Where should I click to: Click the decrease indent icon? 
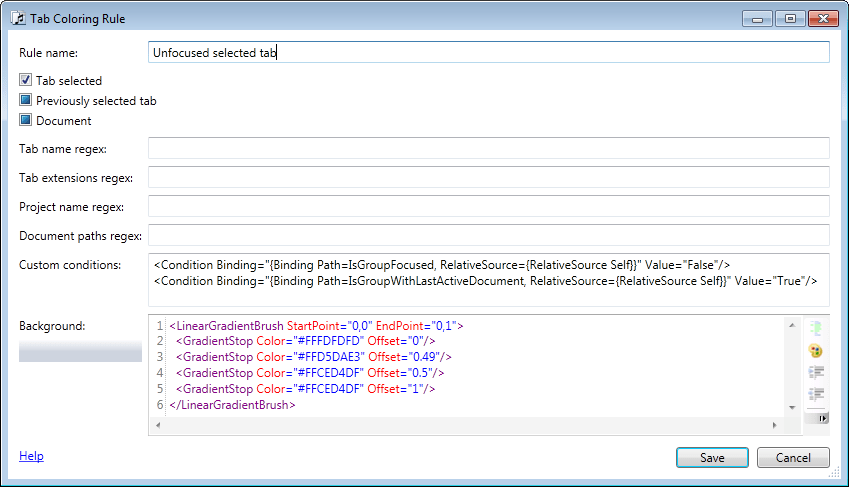coord(816,393)
